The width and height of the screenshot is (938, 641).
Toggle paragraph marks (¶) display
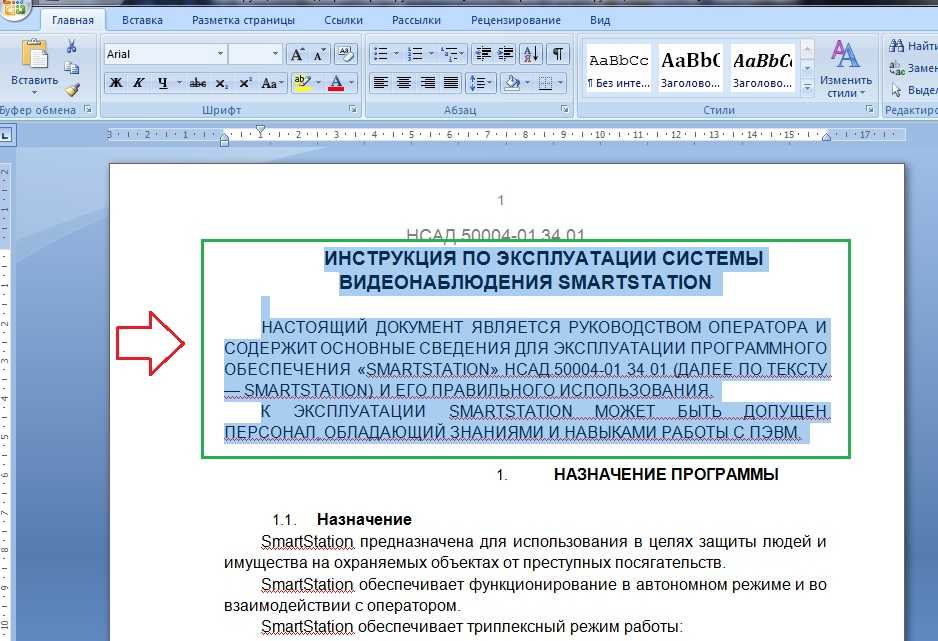pyautogui.click(x=557, y=54)
